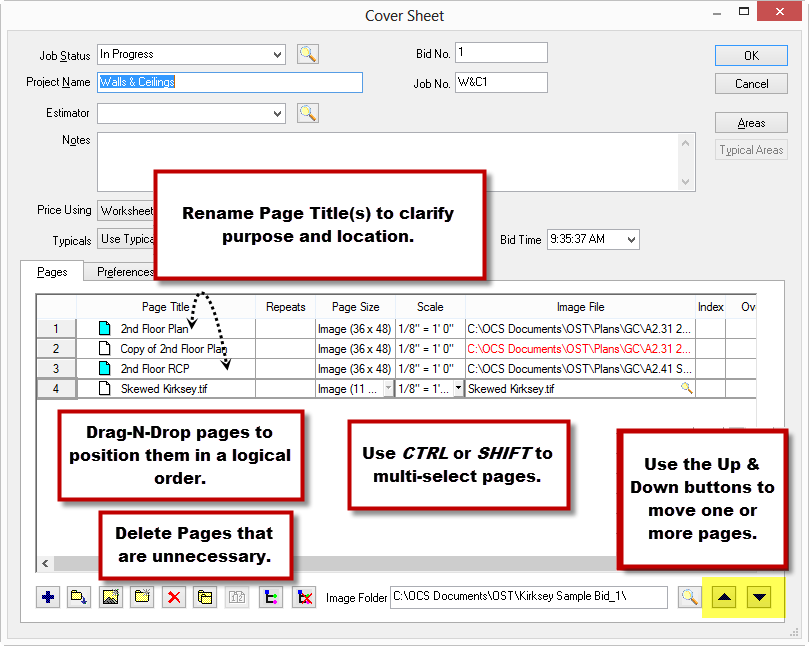Click the Index column header
Viewport: 809px width, 646px height.
[x=710, y=307]
